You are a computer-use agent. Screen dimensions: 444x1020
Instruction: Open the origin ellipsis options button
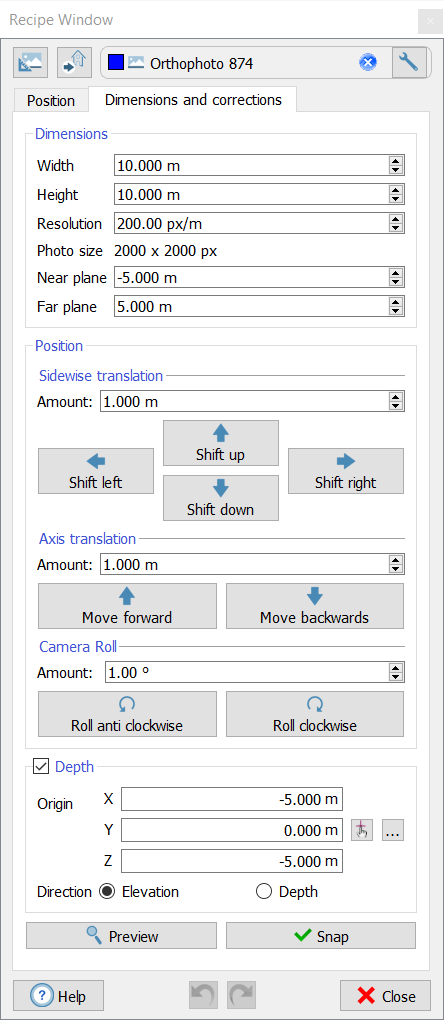[x=393, y=831]
